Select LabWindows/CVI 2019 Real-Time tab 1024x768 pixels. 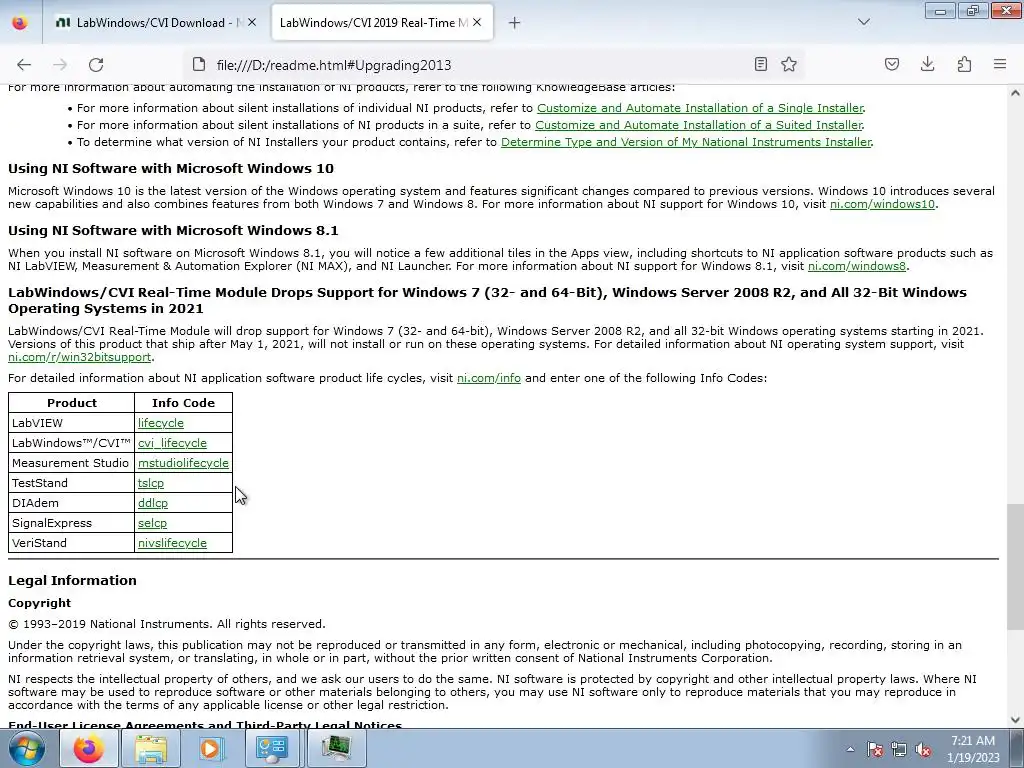pos(382,22)
